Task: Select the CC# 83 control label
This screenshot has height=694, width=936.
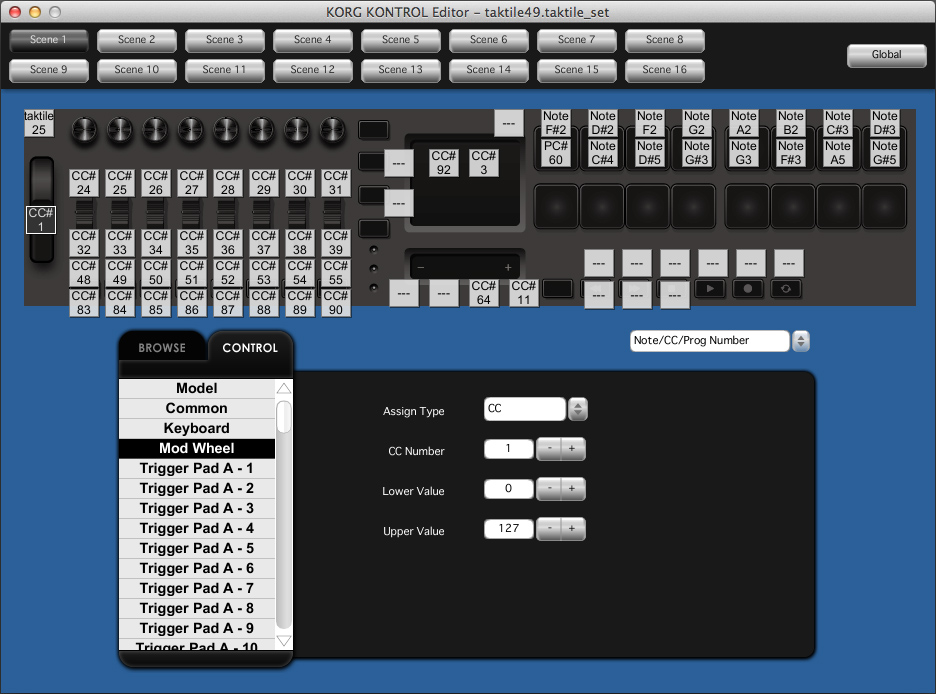Action: pyautogui.click(x=84, y=303)
